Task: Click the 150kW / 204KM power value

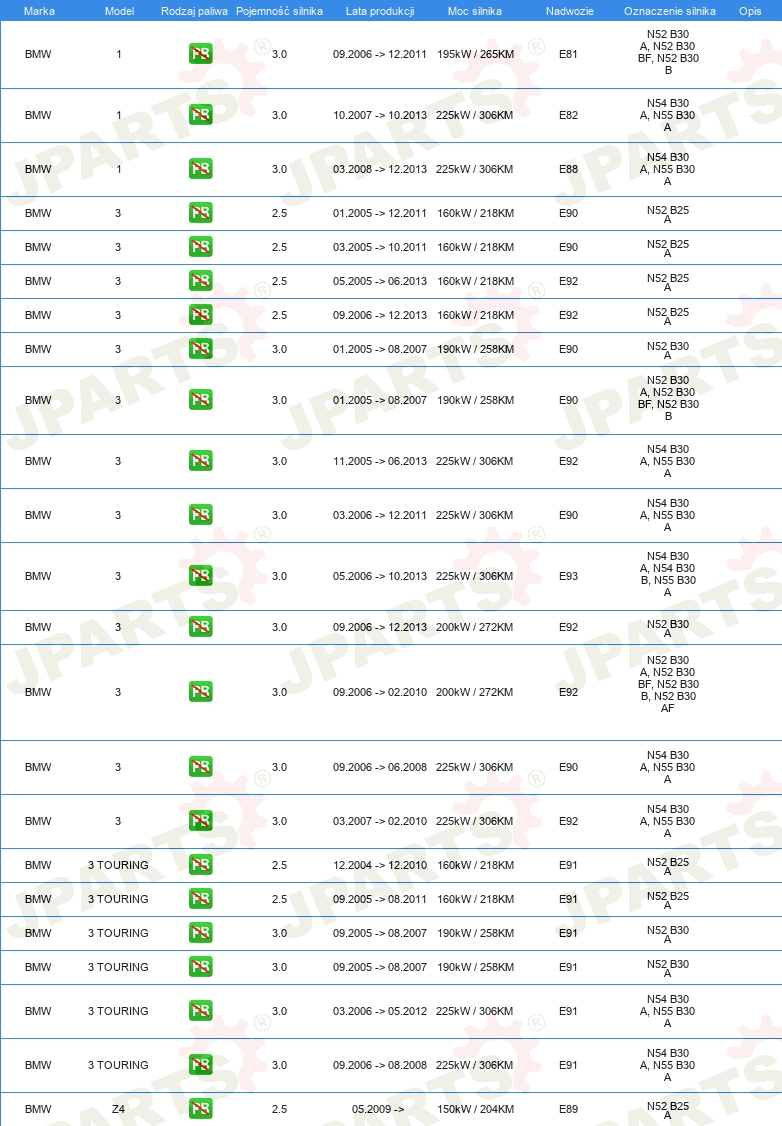Action: 475,1109
